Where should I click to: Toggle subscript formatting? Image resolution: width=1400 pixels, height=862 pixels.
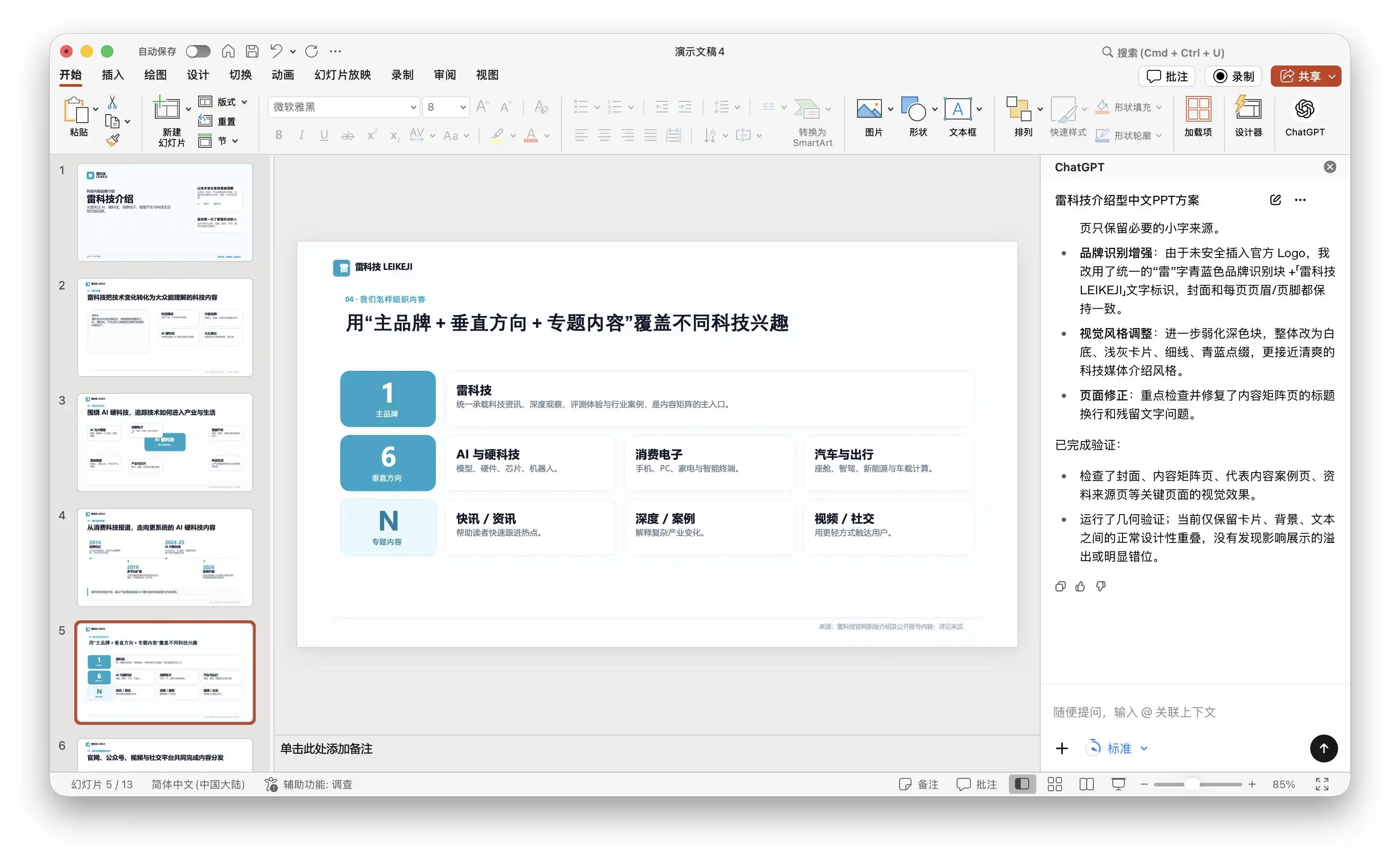point(394,135)
